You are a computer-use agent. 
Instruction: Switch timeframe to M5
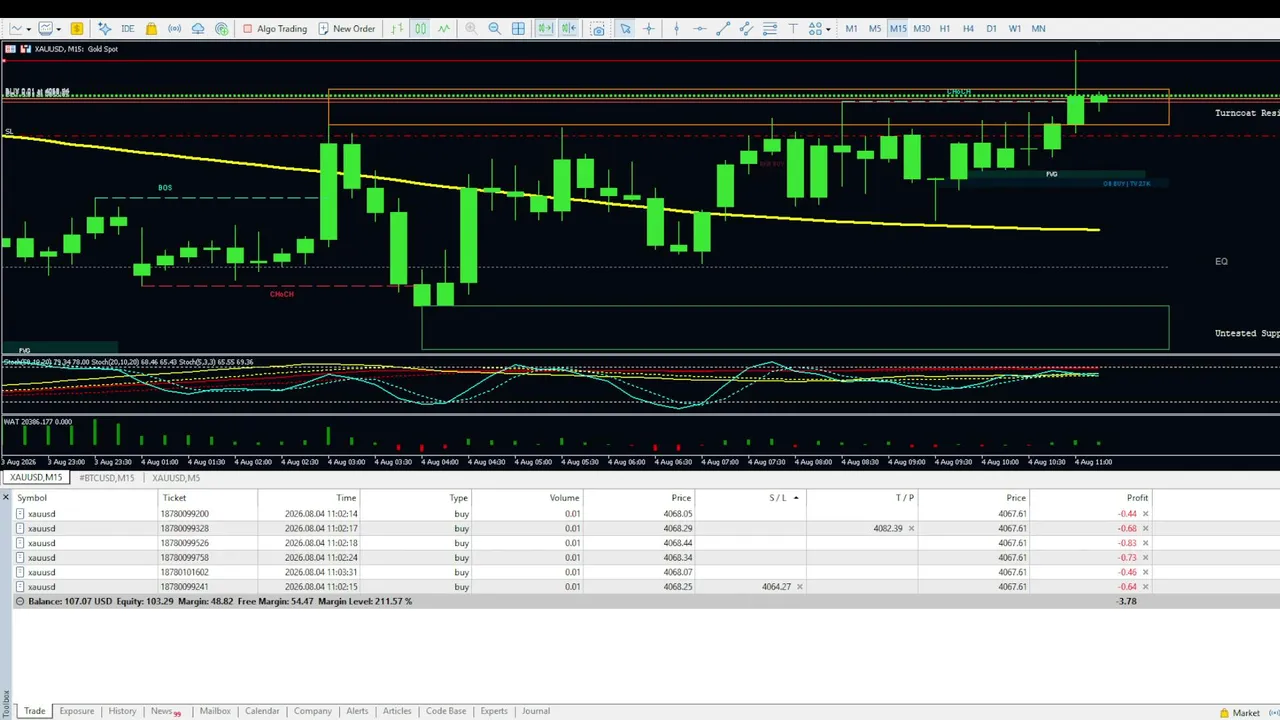coord(875,28)
